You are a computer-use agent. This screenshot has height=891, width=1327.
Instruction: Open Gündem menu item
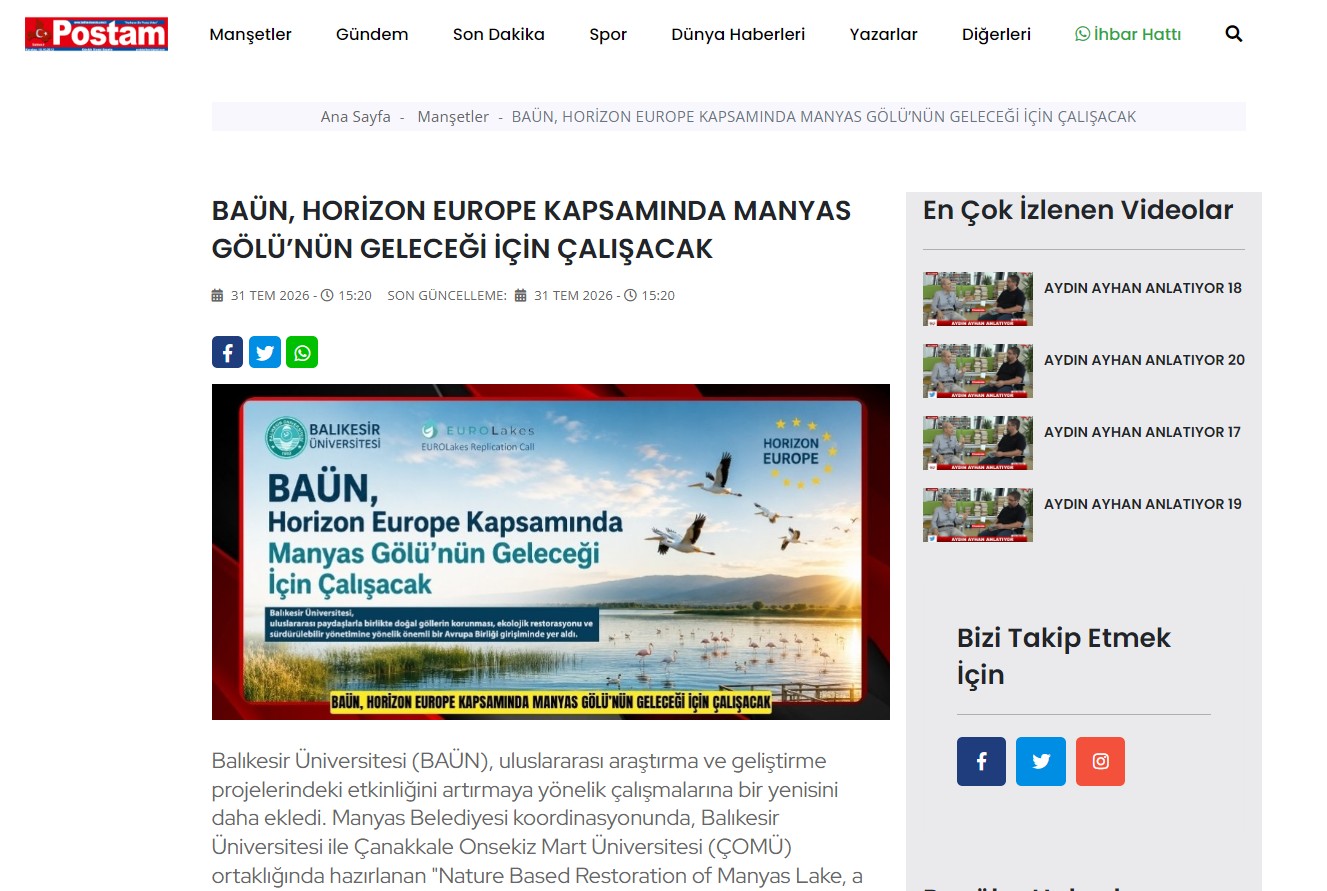coord(372,34)
